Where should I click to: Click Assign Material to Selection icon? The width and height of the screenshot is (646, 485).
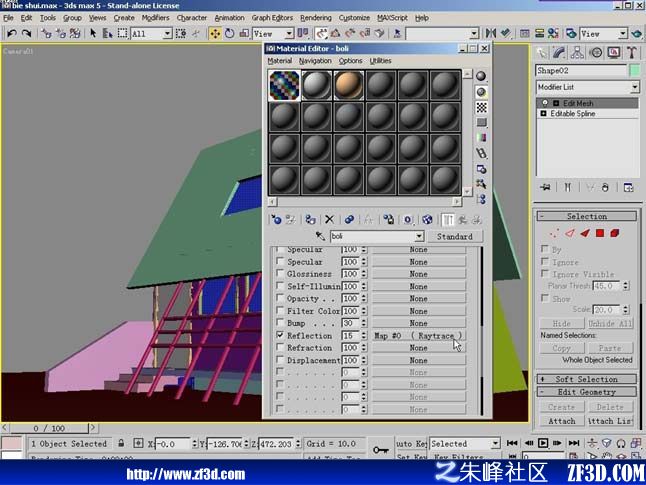pos(310,220)
